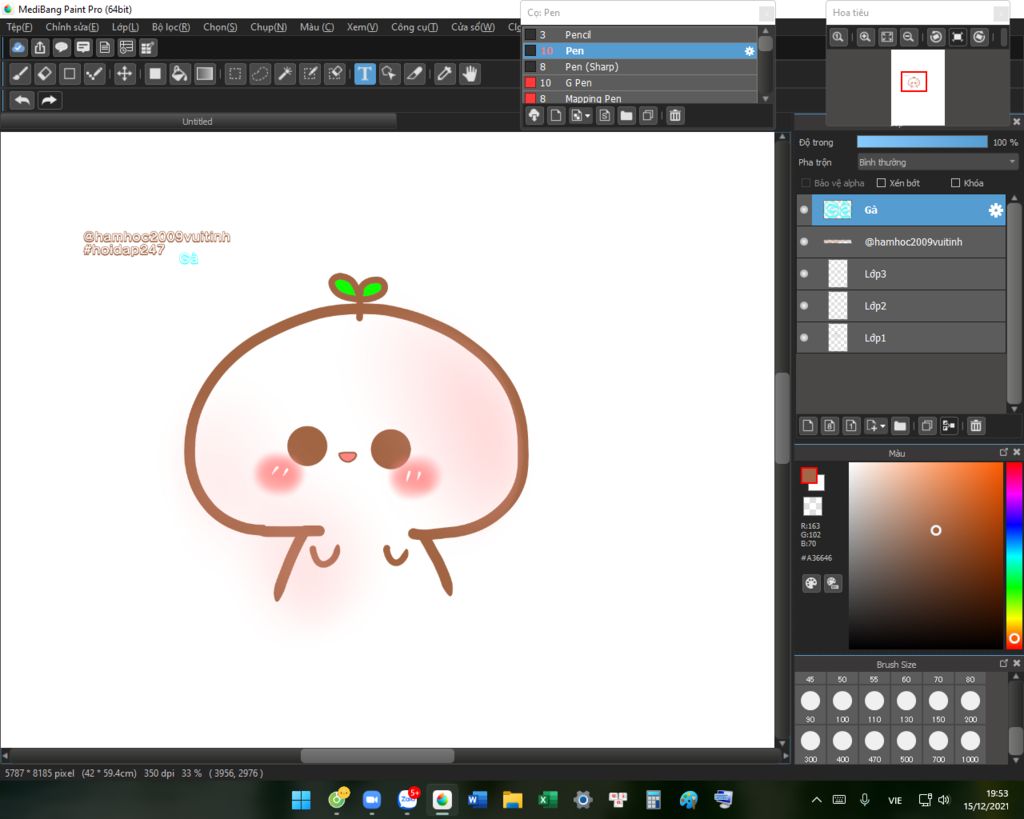Image resolution: width=1024 pixels, height=819 pixels.
Task: Open the Word app in taskbar
Action: 477,799
